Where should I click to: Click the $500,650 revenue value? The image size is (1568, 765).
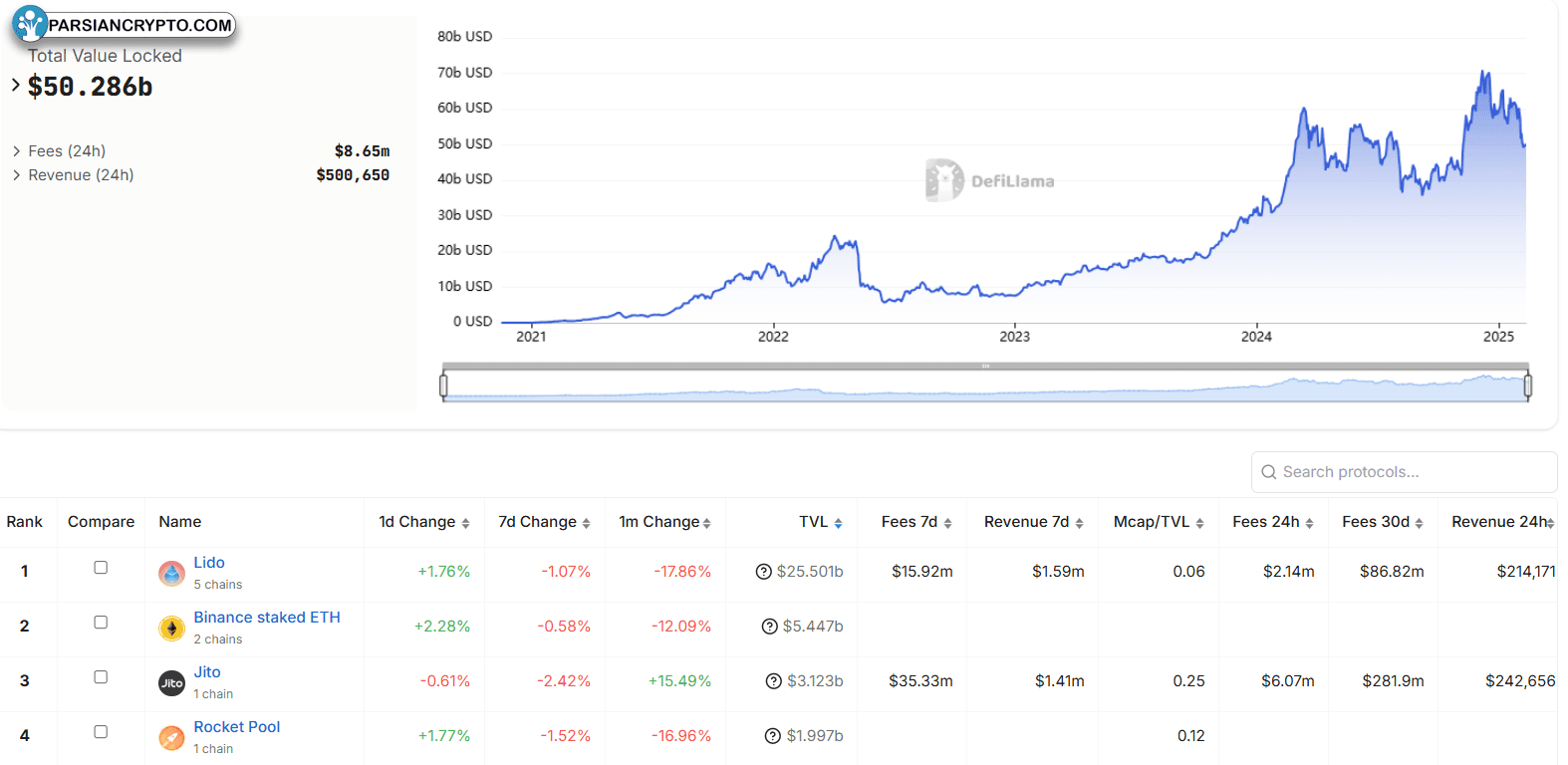[353, 175]
